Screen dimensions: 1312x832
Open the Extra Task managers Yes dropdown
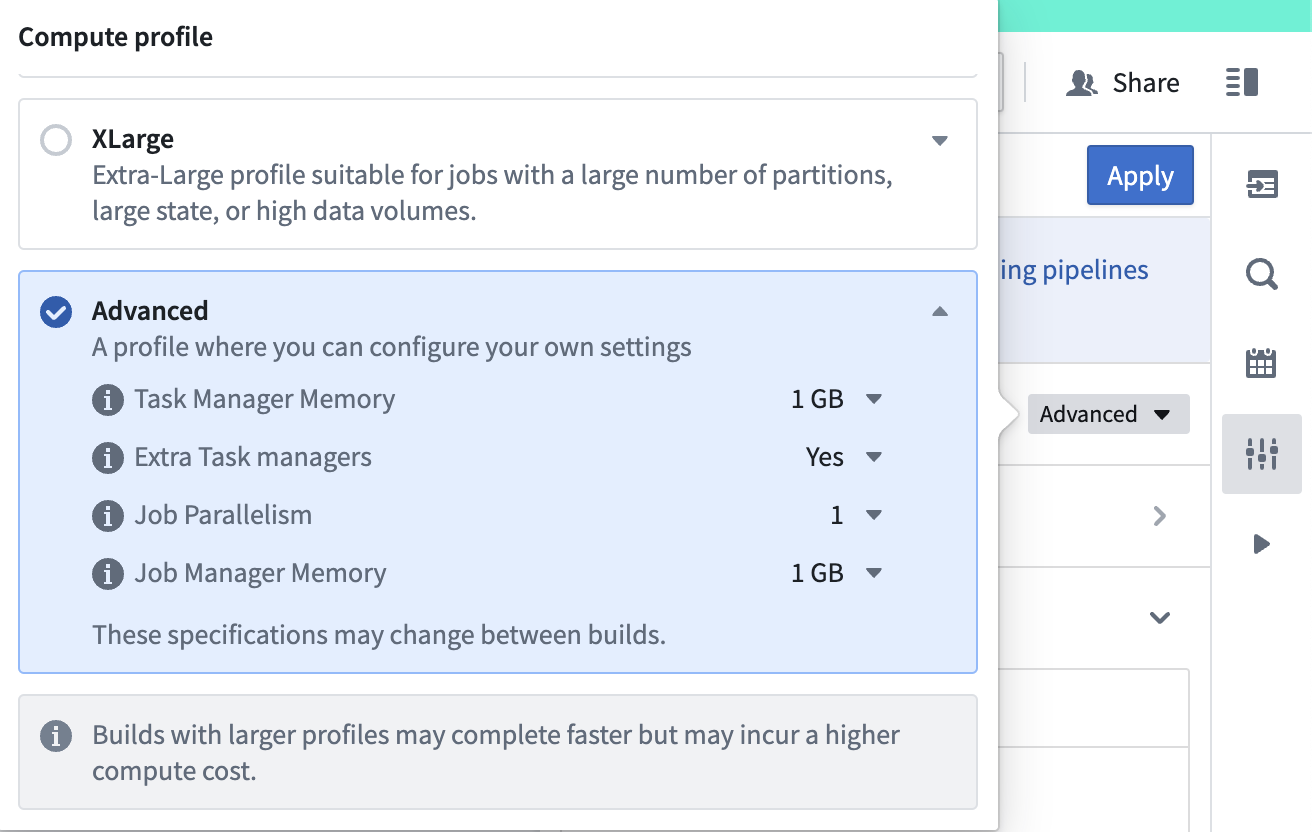(x=844, y=457)
